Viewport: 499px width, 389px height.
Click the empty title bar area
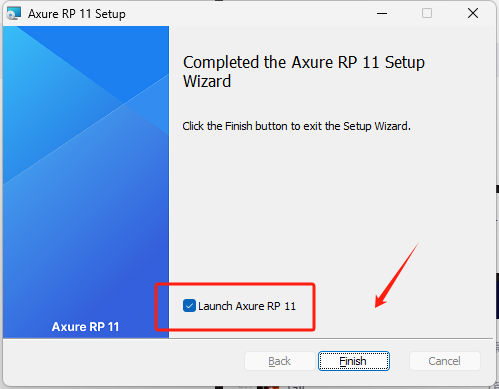(x=250, y=14)
